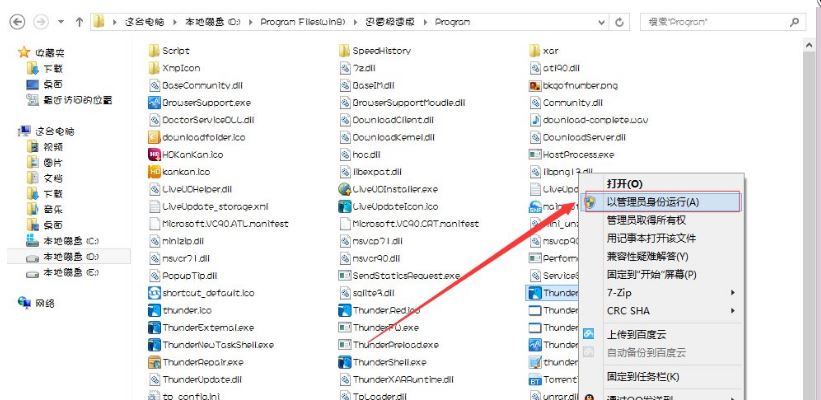The width and height of the screenshot is (821, 400).
Task: Select the LiveUDInstaller.exe globe icon
Action: click(345, 189)
